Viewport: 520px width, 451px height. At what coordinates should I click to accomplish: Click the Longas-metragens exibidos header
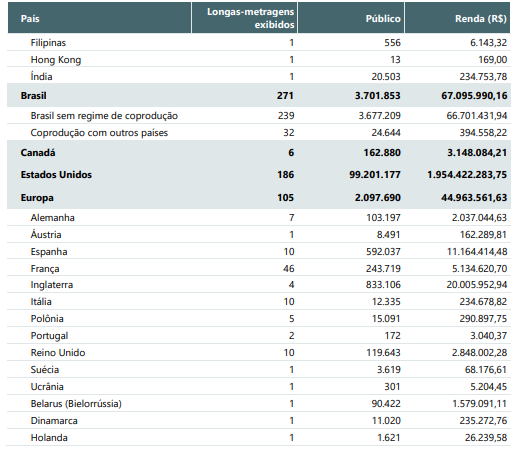(244, 18)
